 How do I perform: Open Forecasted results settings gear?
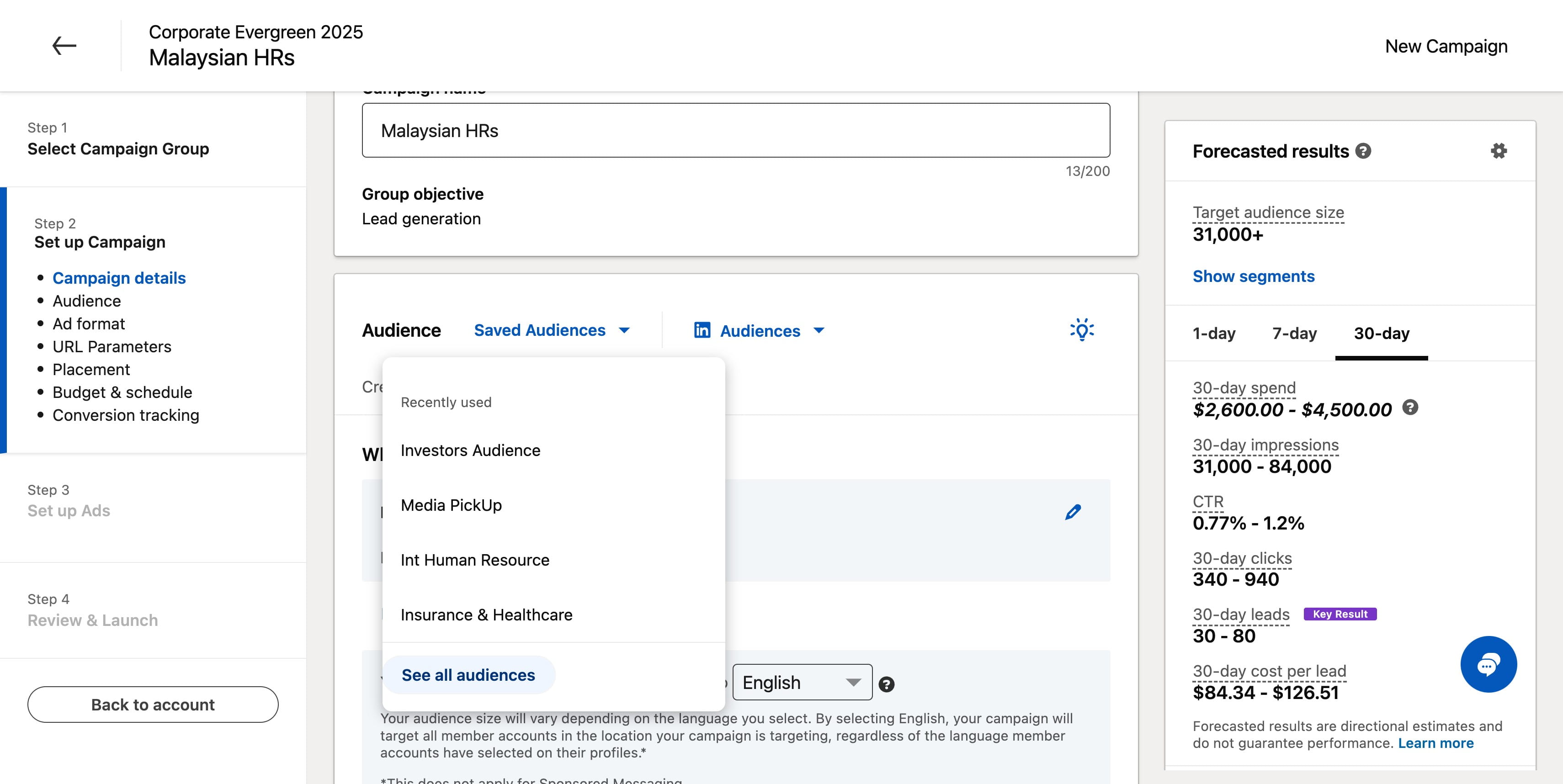pos(1499,150)
